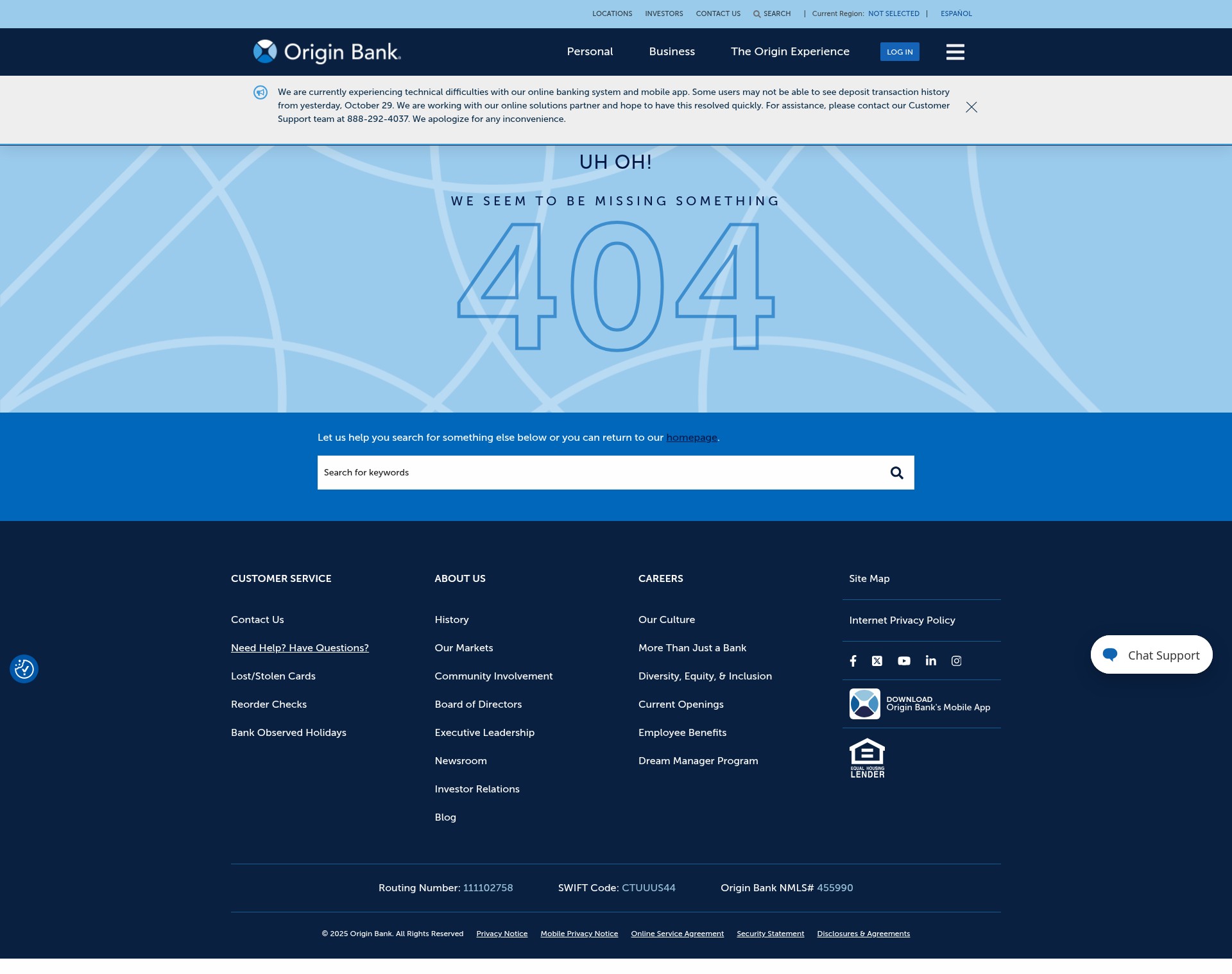Screen dimensions: 1232x974
Task: Click the CAREERS footer heading
Action: pyautogui.click(x=661, y=579)
